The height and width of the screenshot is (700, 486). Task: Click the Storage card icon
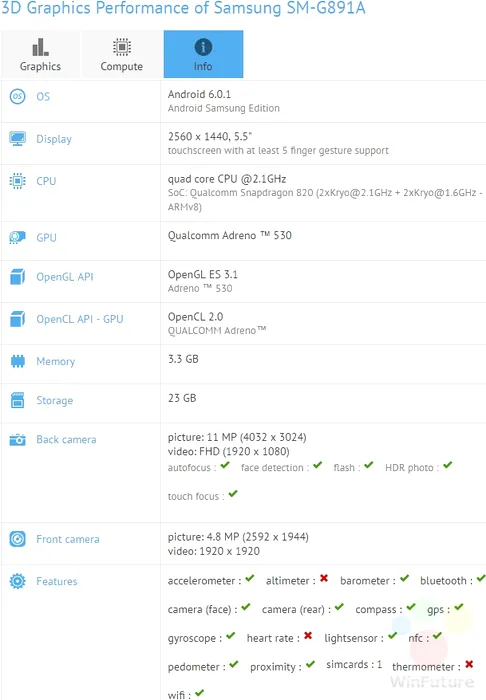pos(17,400)
